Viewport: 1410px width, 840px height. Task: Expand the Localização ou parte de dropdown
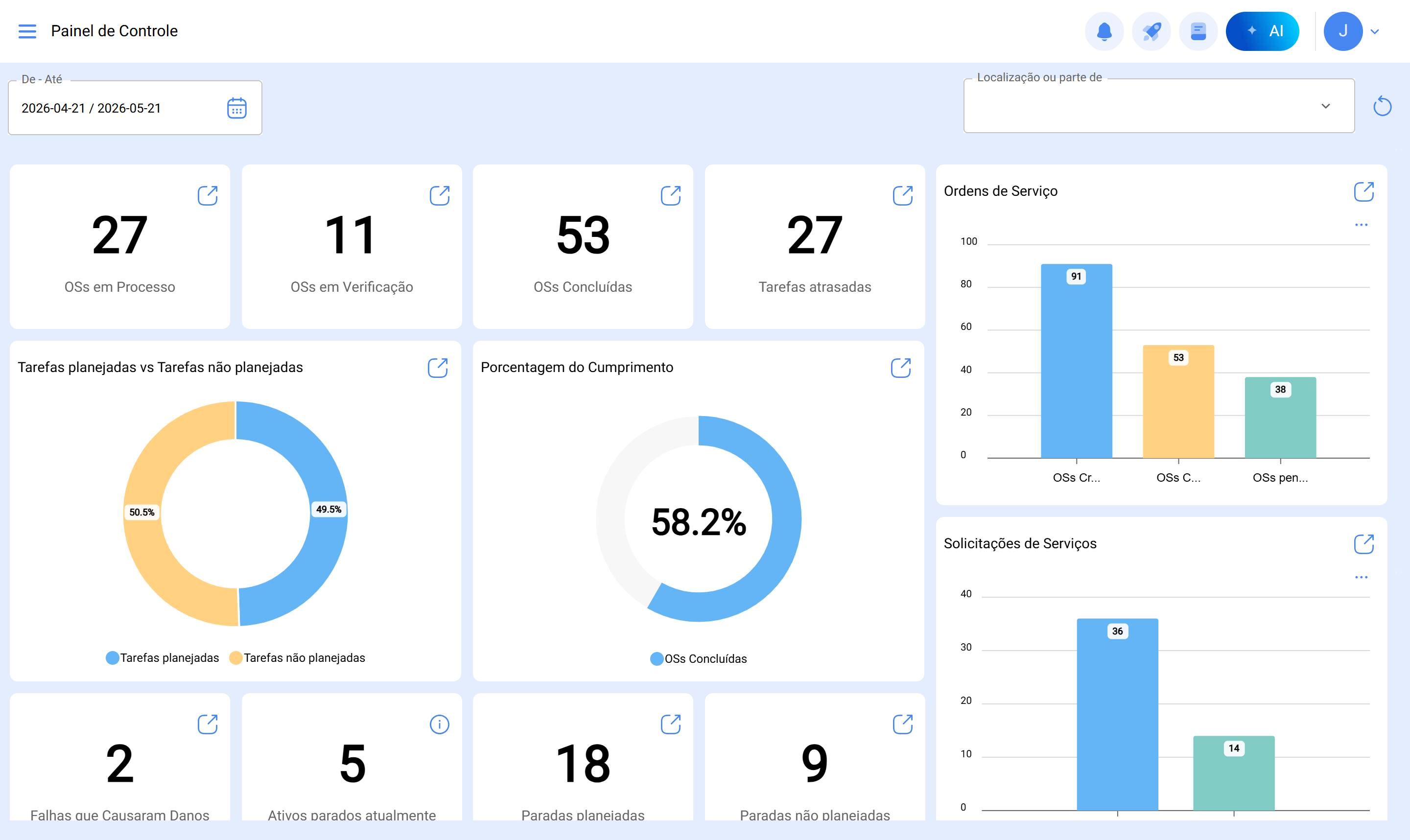(1159, 106)
